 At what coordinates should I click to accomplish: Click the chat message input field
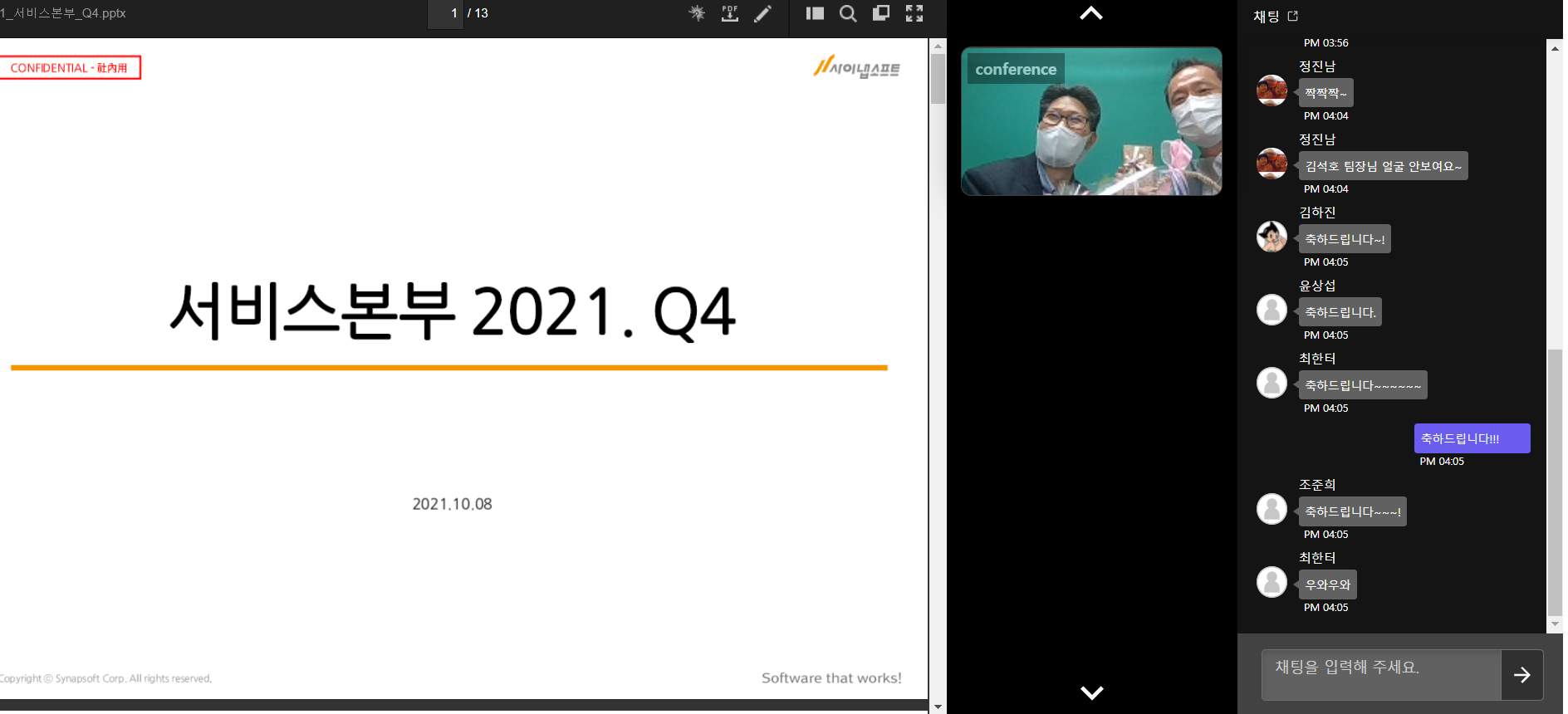tap(1381, 675)
